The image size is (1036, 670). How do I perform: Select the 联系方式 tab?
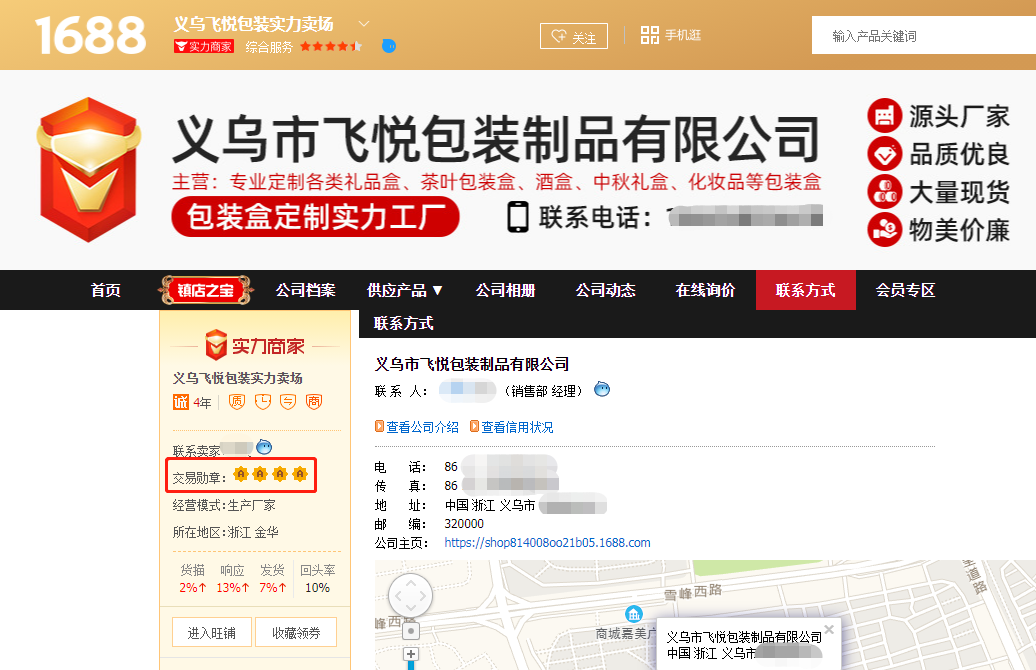pyautogui.click(x=805, y=290)
